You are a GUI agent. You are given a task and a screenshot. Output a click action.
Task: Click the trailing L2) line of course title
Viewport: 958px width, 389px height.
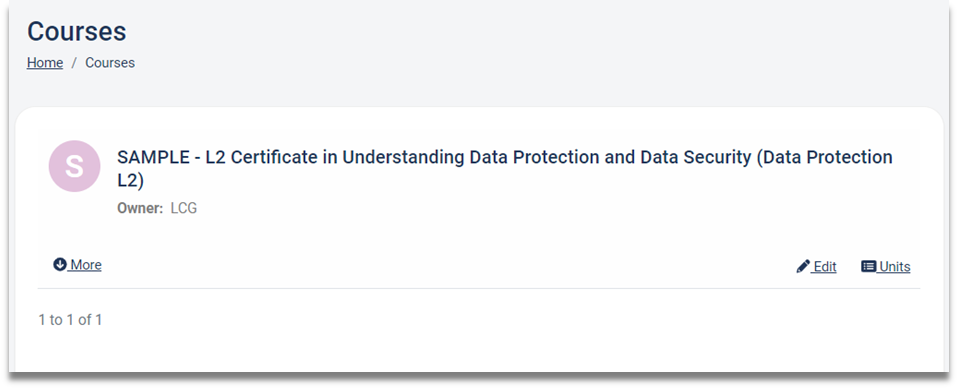coord(130,181)
